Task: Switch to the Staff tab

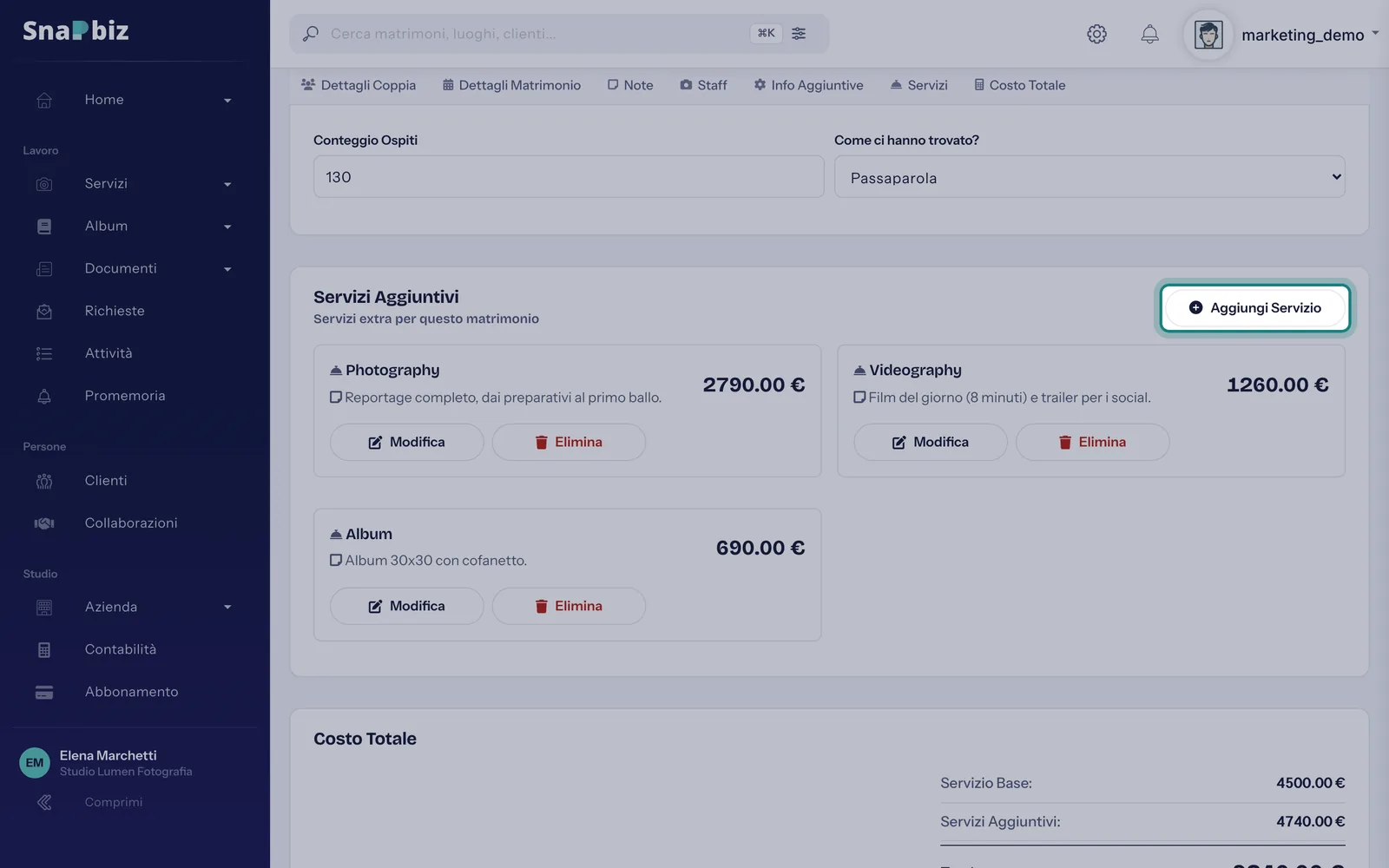Action: [704, 85]
